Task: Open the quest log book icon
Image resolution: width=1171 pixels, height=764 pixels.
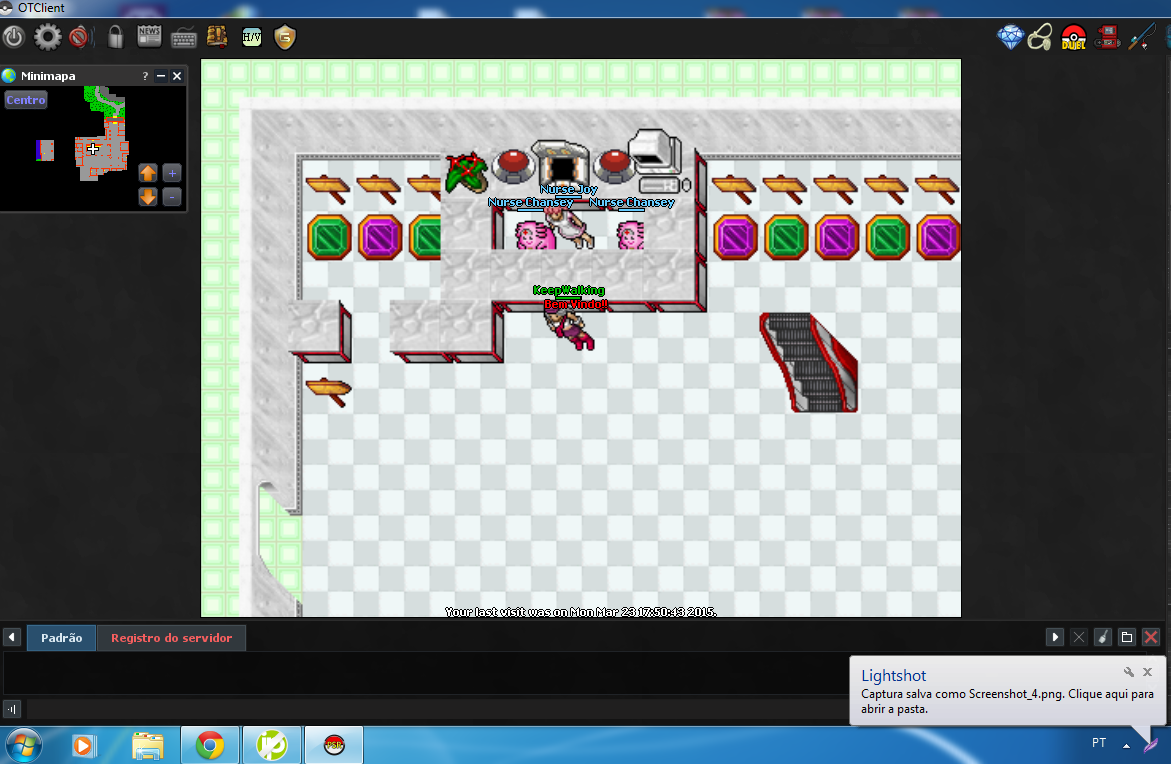Action: pyautogui.click(x=217, y=37)
